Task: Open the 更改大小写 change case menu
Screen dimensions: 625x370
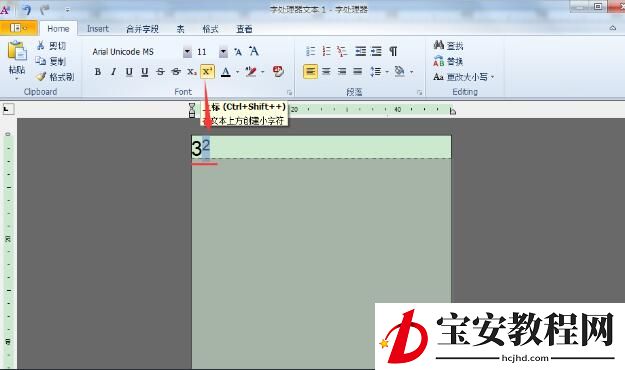Action: click(x=464, y=77)
